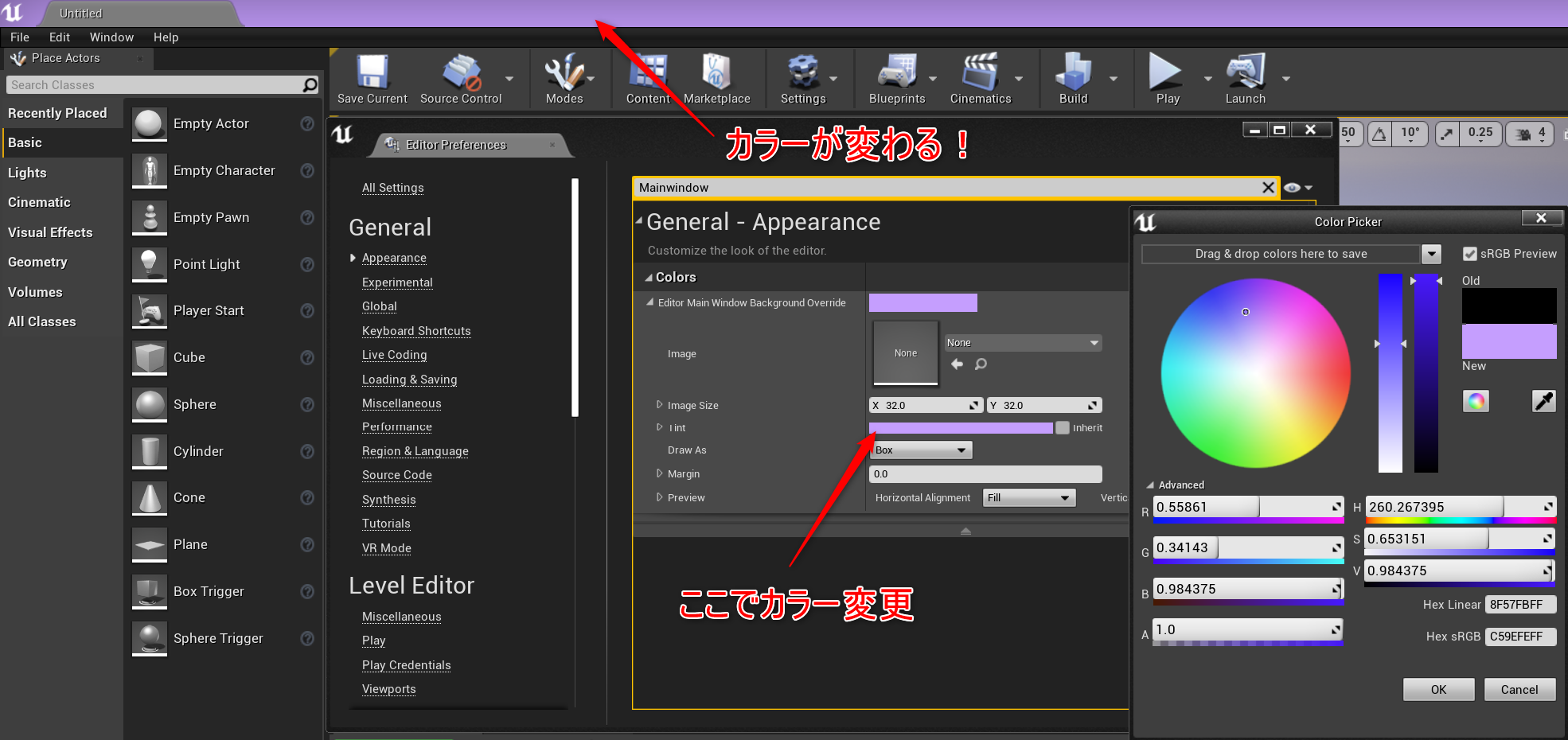Select the Empty Actor icon
1568x740 pixels.
(150, 124)
